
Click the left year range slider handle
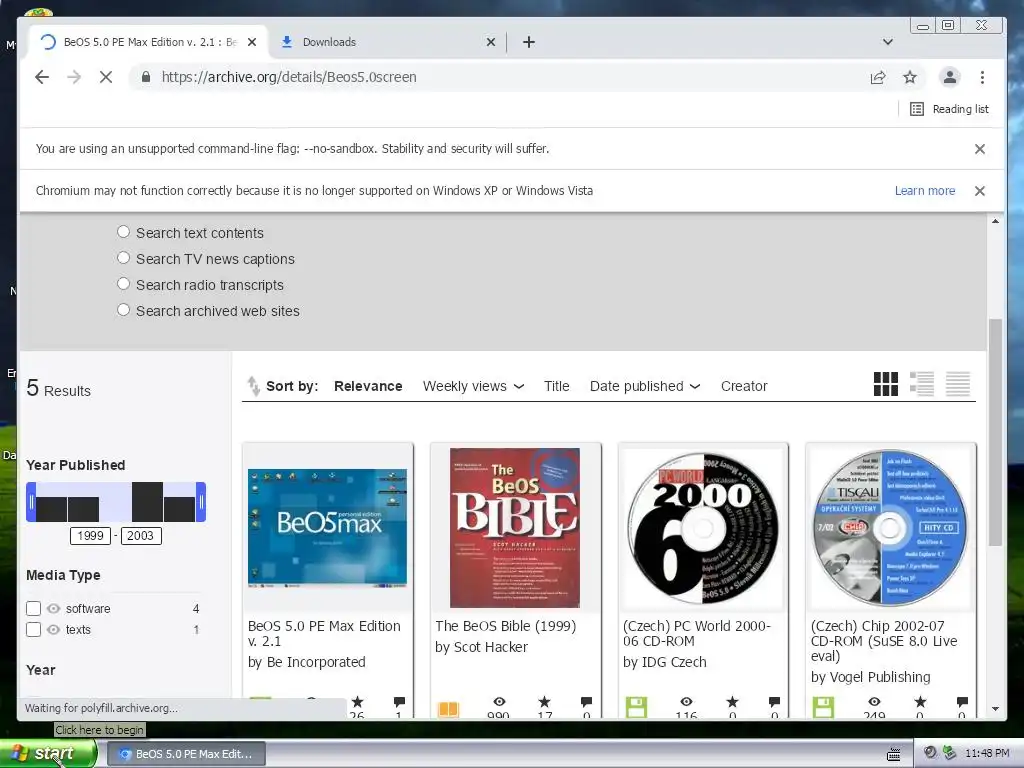coord(31,502)
